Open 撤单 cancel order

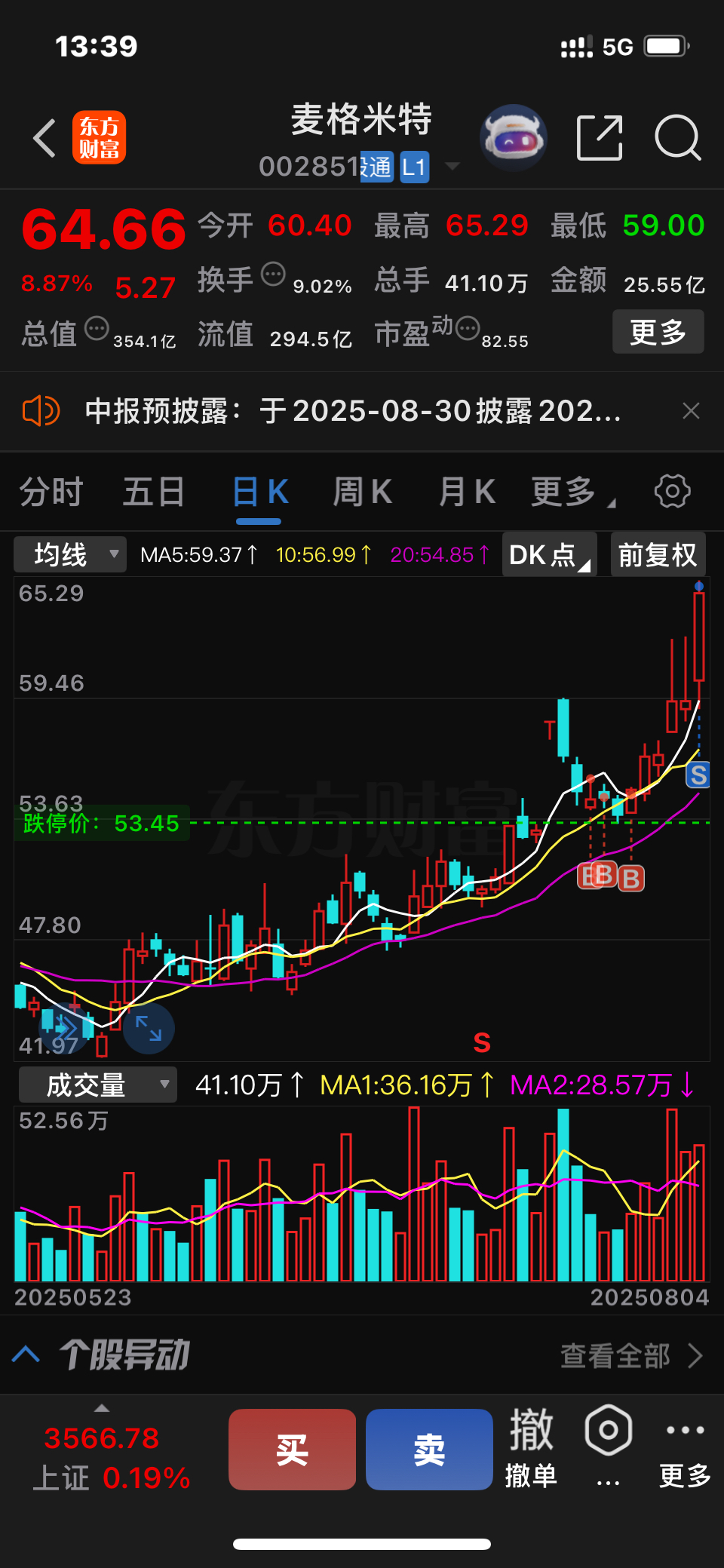[x=532, y=1448]
